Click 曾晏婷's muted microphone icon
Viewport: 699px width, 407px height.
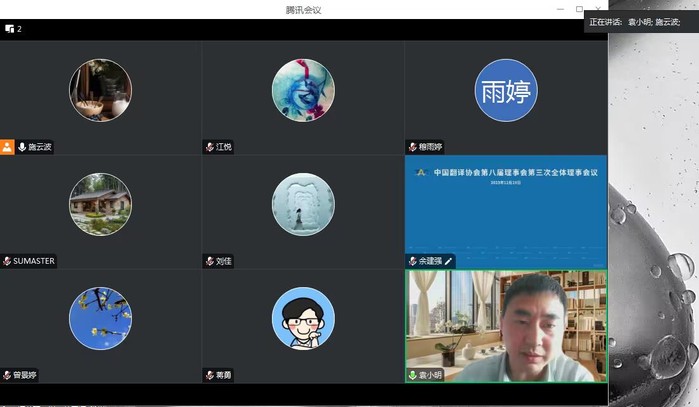tap(7, 375)
